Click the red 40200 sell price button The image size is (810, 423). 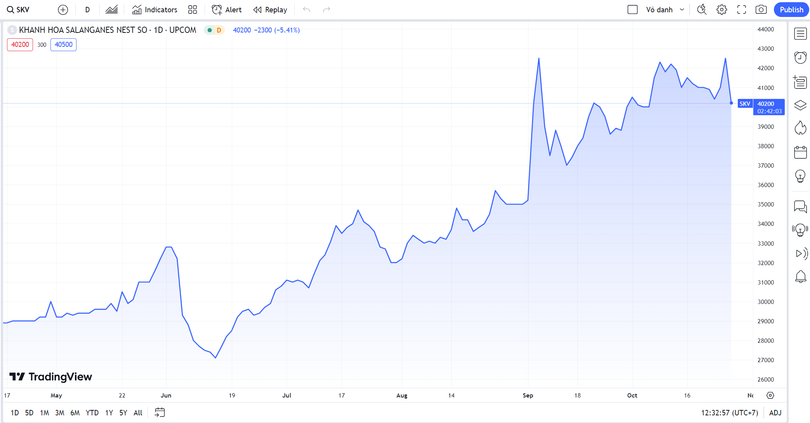(x=20, y=45)
